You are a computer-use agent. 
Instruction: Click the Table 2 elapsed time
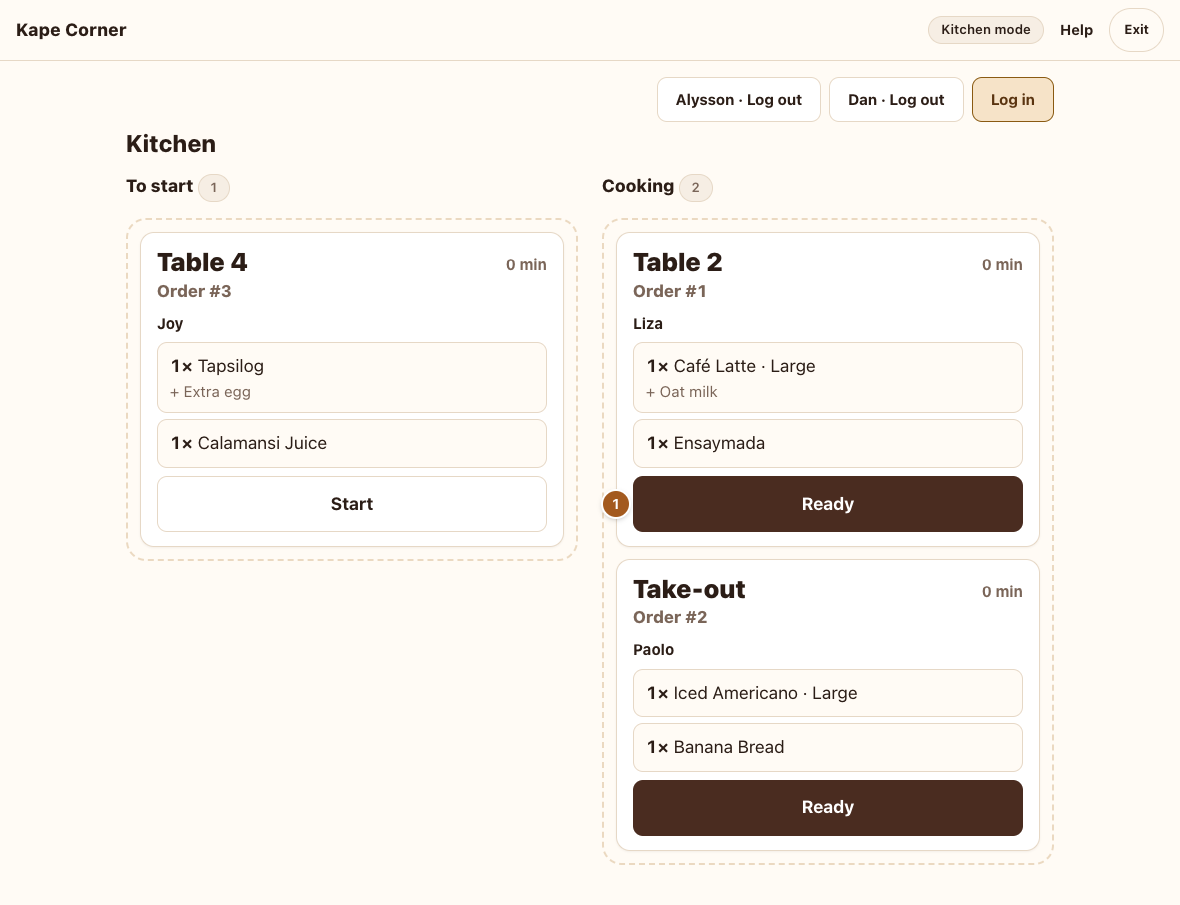pos(1002,265)
